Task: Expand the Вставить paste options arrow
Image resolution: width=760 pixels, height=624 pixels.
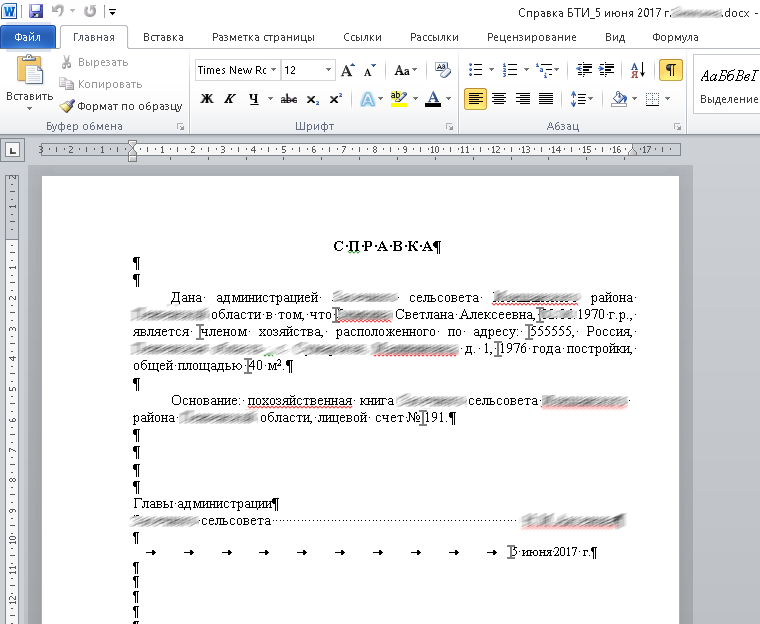Action: point(30,108)
